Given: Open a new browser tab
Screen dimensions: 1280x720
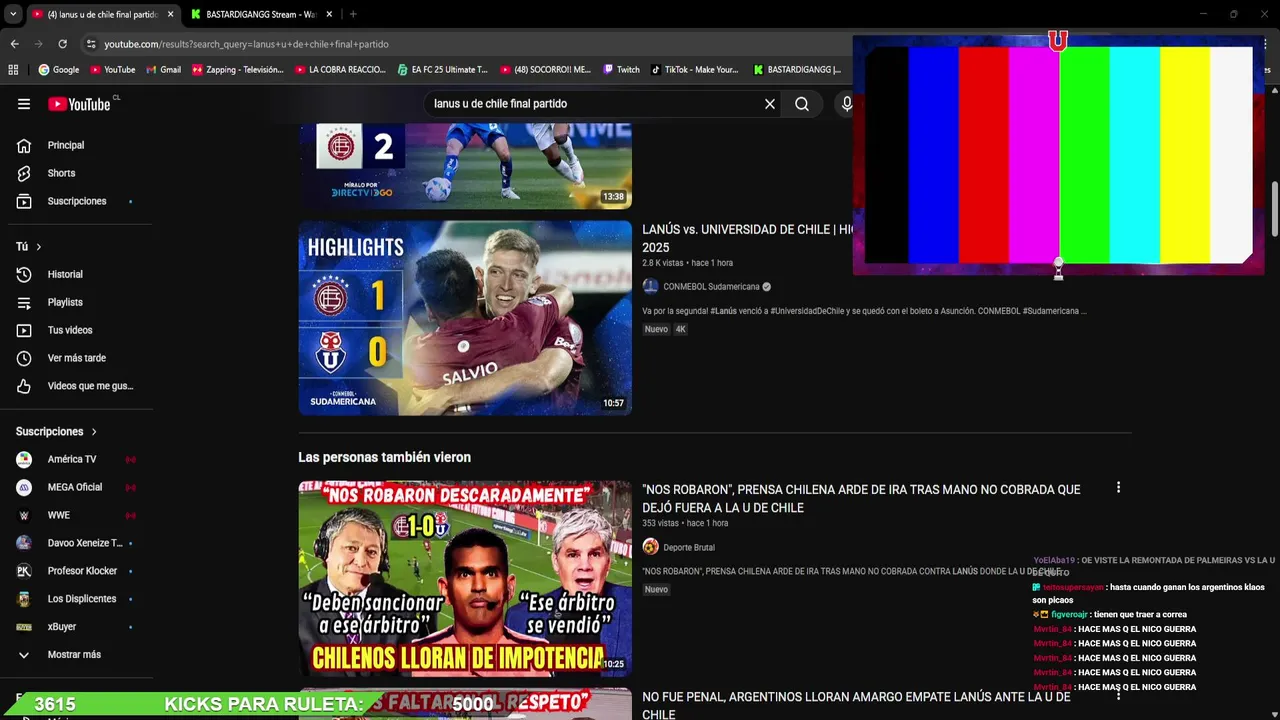Looking at the screenshot, I should [x=353, y=14].
